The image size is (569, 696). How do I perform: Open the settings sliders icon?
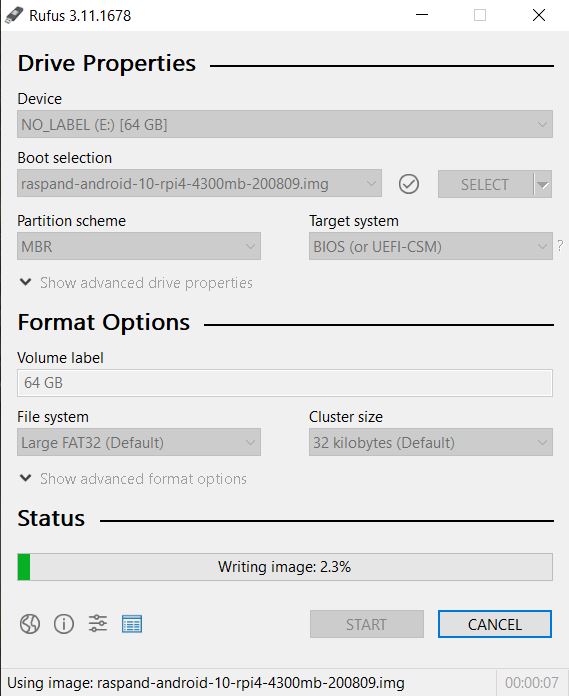(98, 624)
